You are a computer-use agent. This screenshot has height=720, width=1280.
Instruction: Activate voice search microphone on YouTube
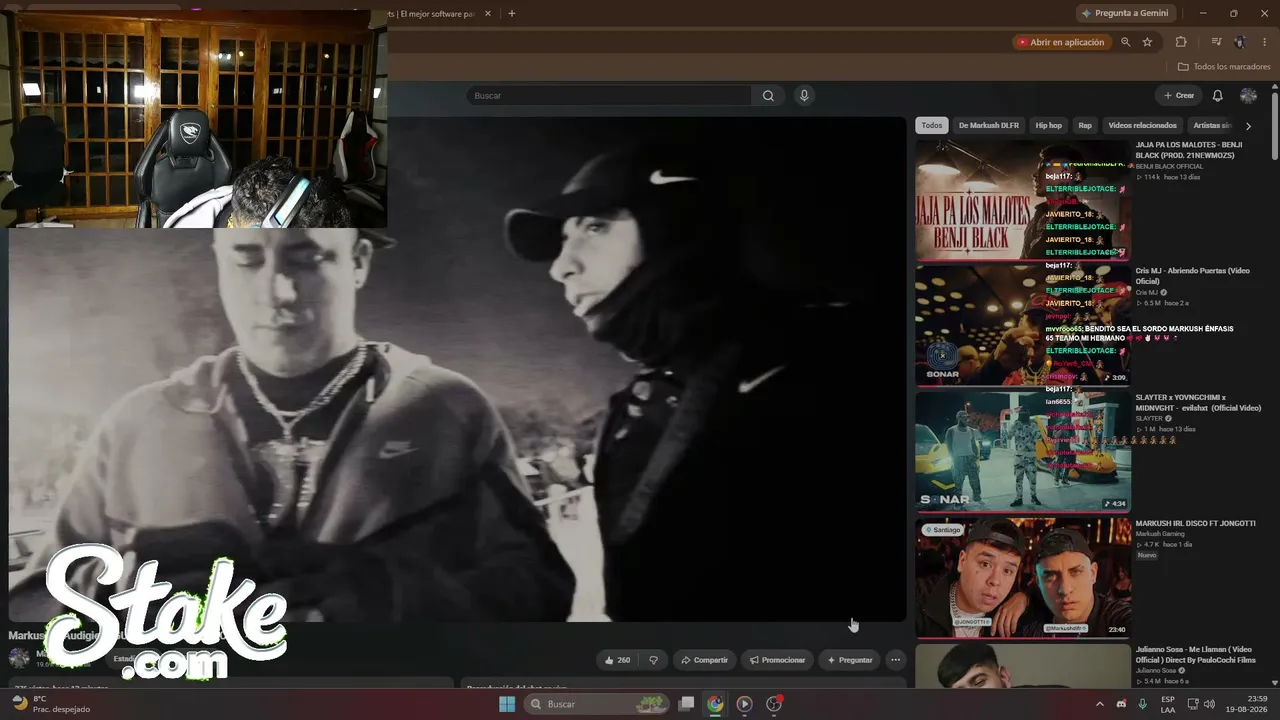[804, 96]
